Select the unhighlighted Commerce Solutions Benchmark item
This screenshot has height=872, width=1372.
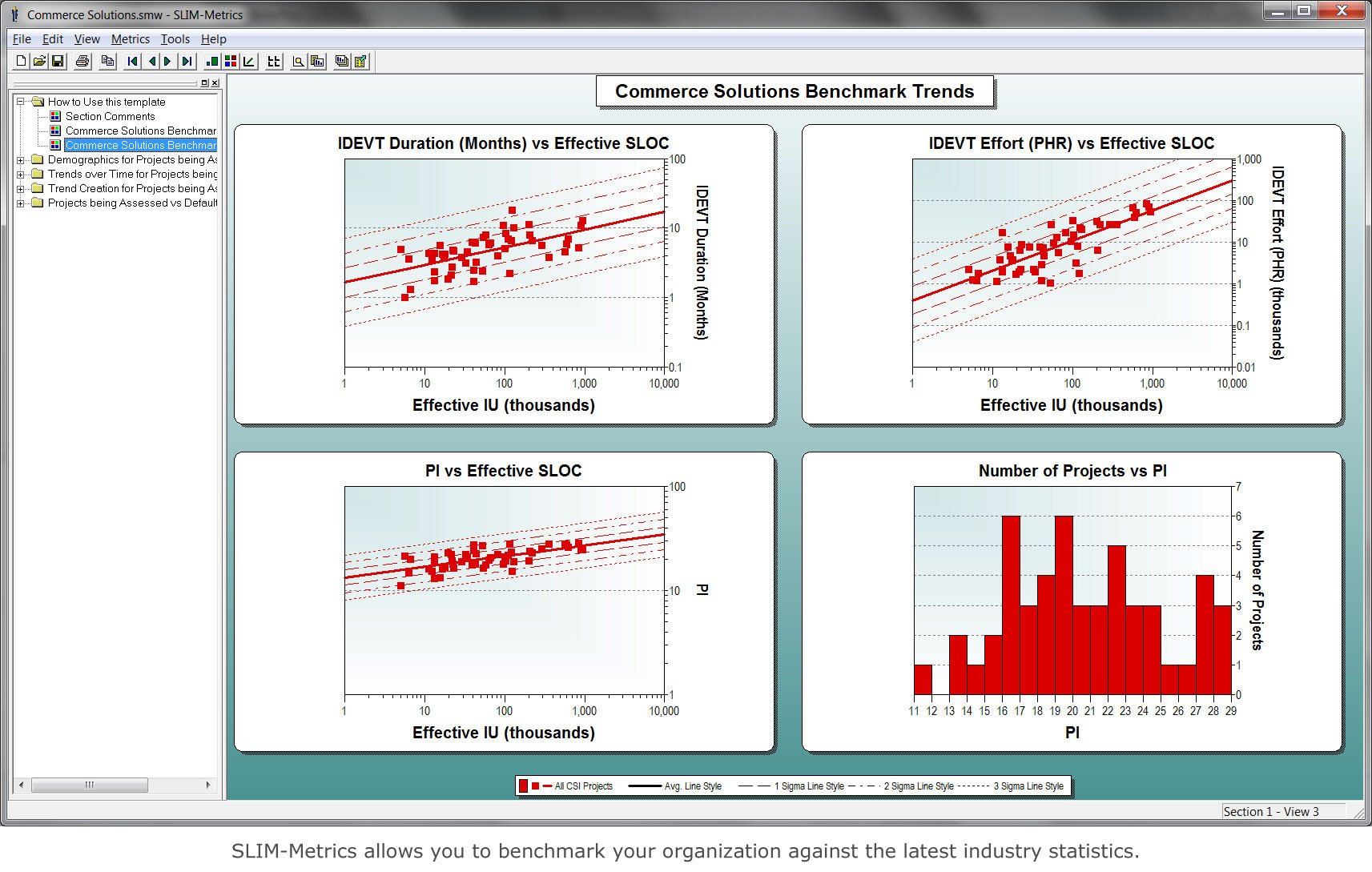[x=141, y=131]
